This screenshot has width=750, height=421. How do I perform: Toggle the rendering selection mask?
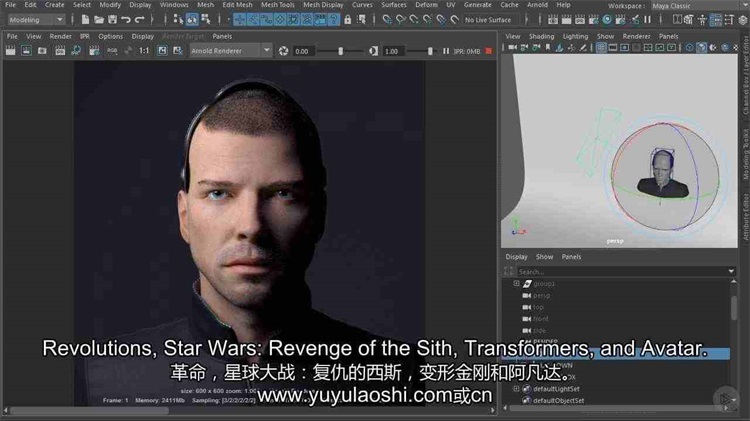320,20
